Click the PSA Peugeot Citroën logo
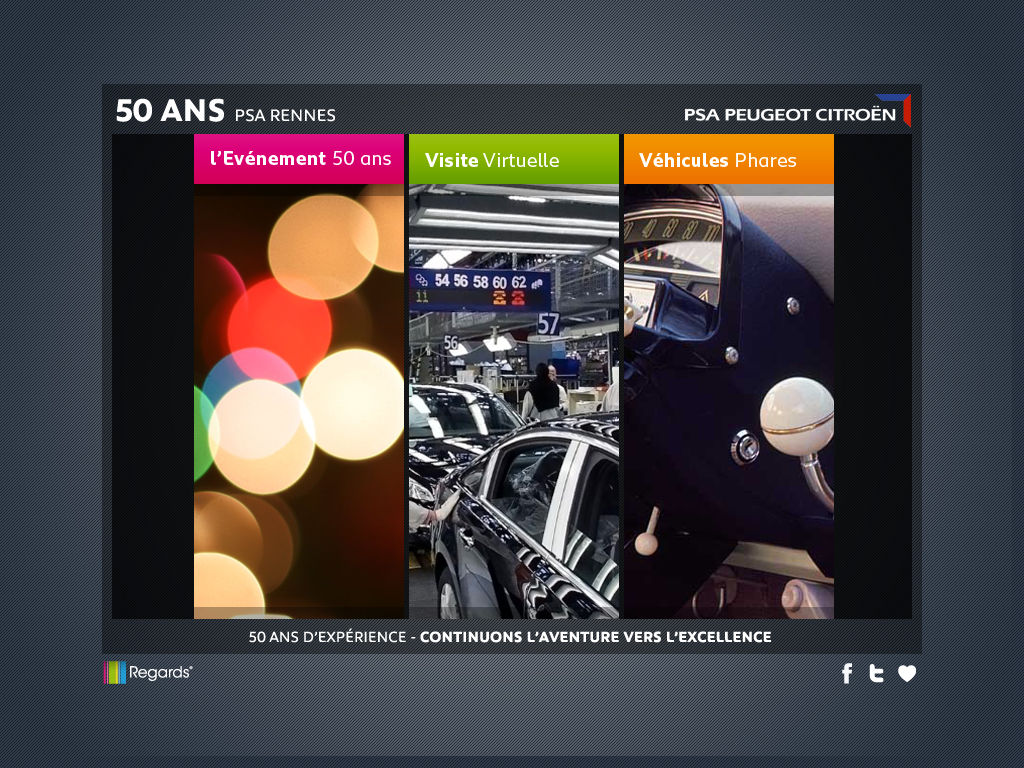Viewport: 1024px width, 768px height. click(x=789, y=114)
